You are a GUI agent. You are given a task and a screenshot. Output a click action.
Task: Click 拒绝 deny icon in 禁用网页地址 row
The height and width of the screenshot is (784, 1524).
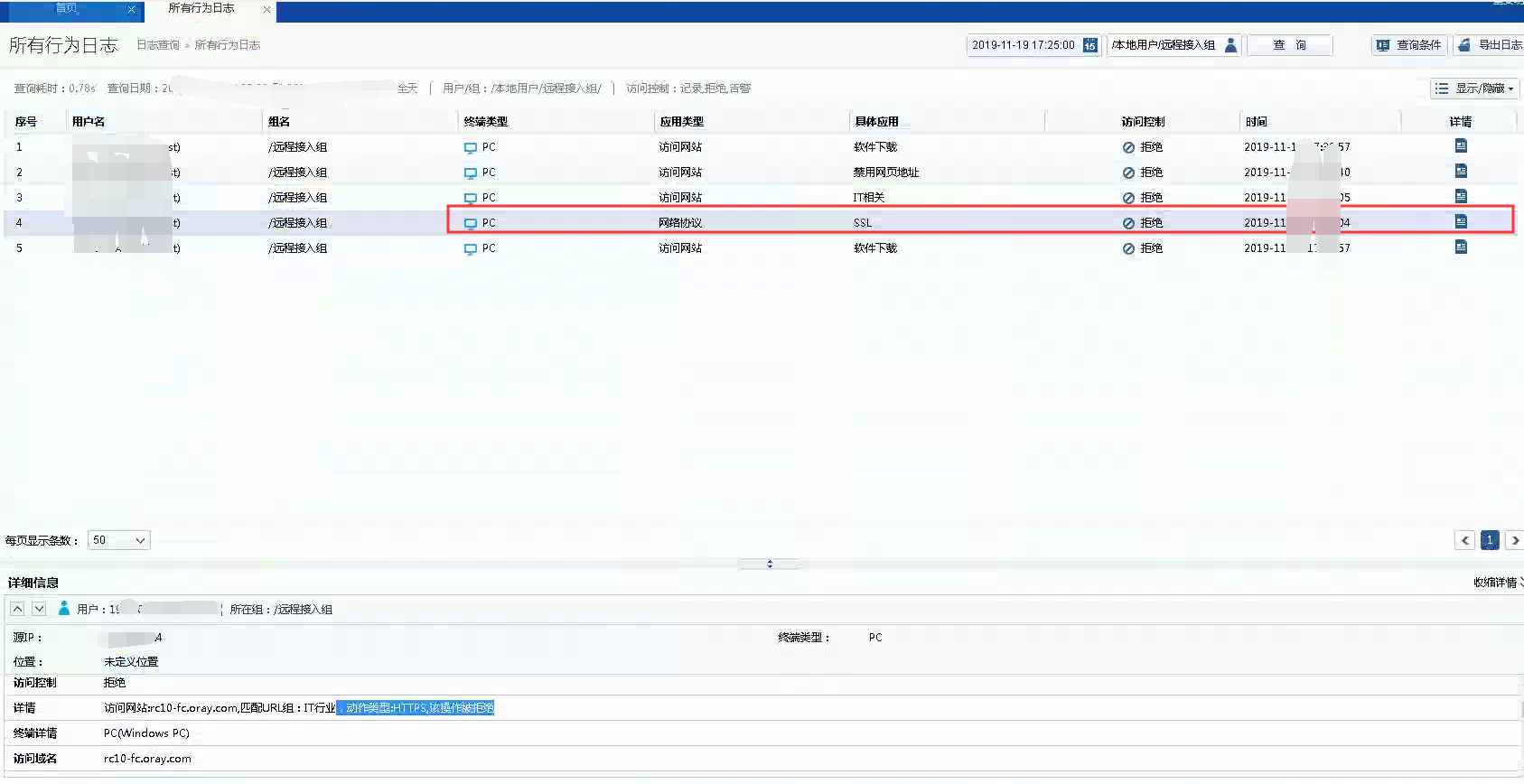(x=1128, y=173)
